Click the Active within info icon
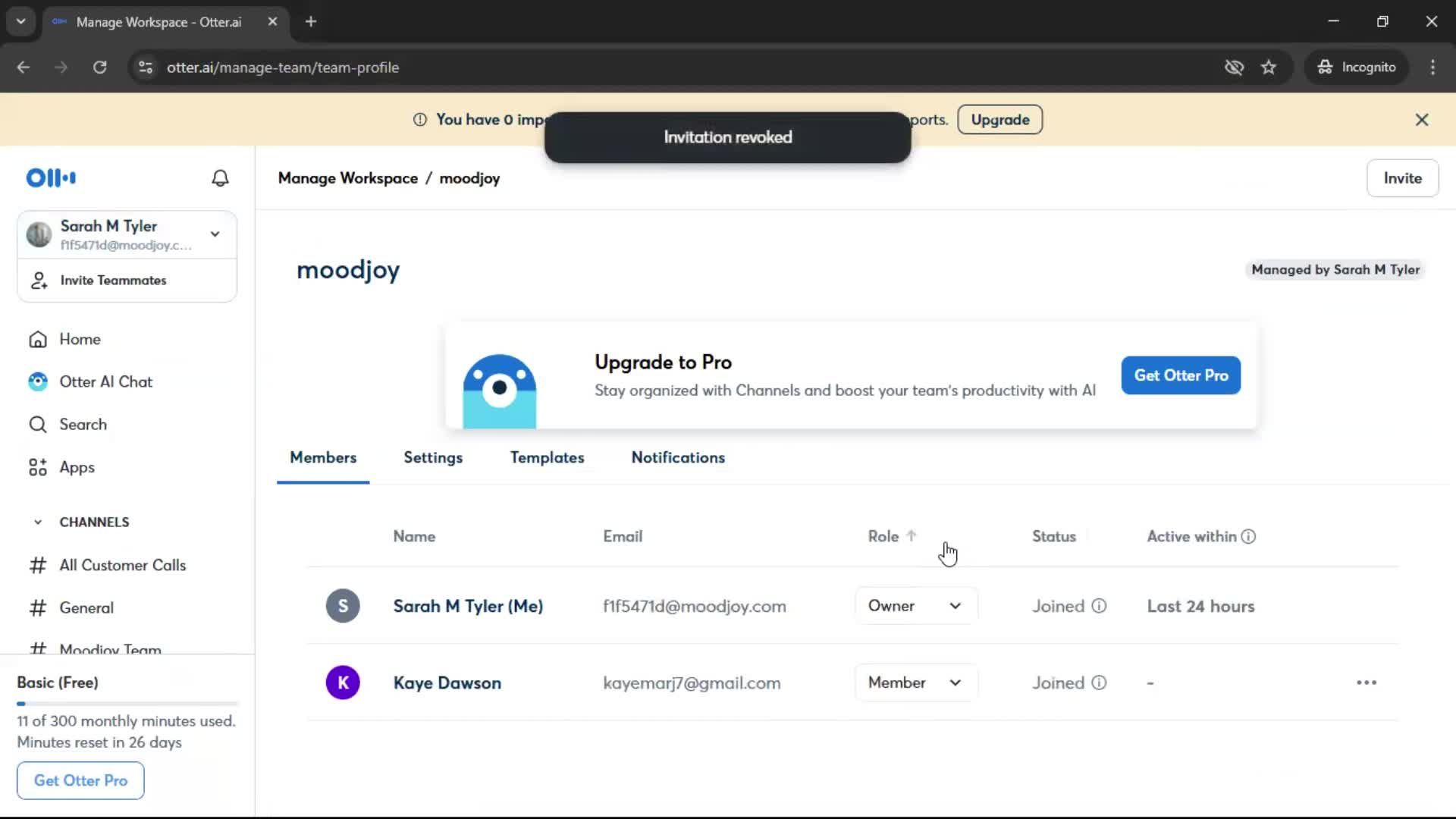Screen dimensions: 1456x819 tap(1248, 537)
